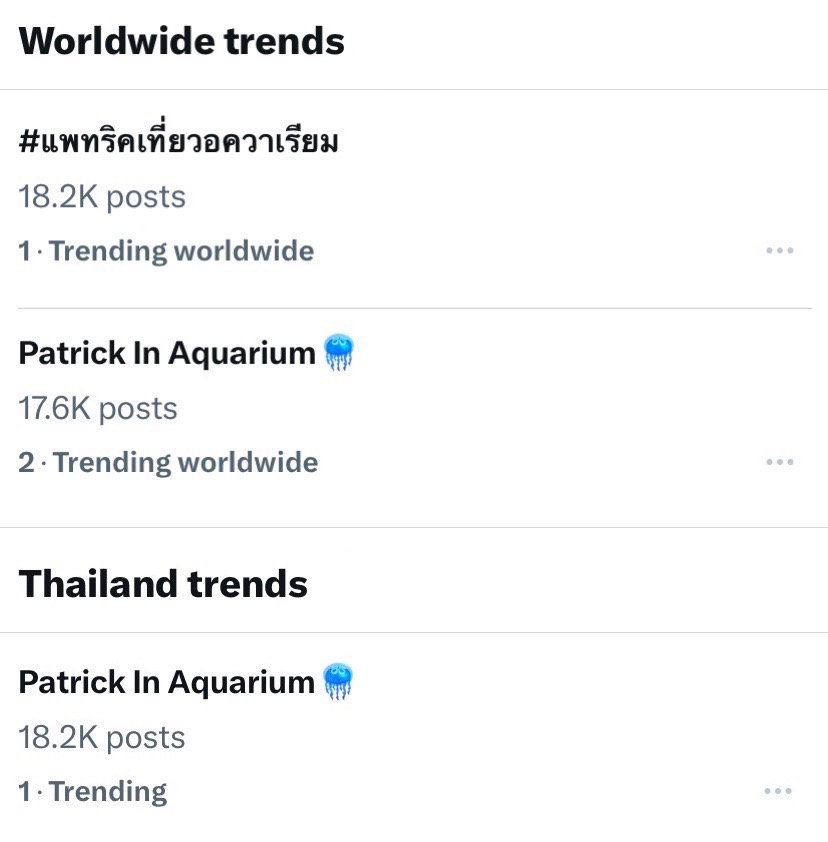Open Patrick In Aquarium under Worldwide trends
Screen dimensions: 828x842
pos(167,353)
